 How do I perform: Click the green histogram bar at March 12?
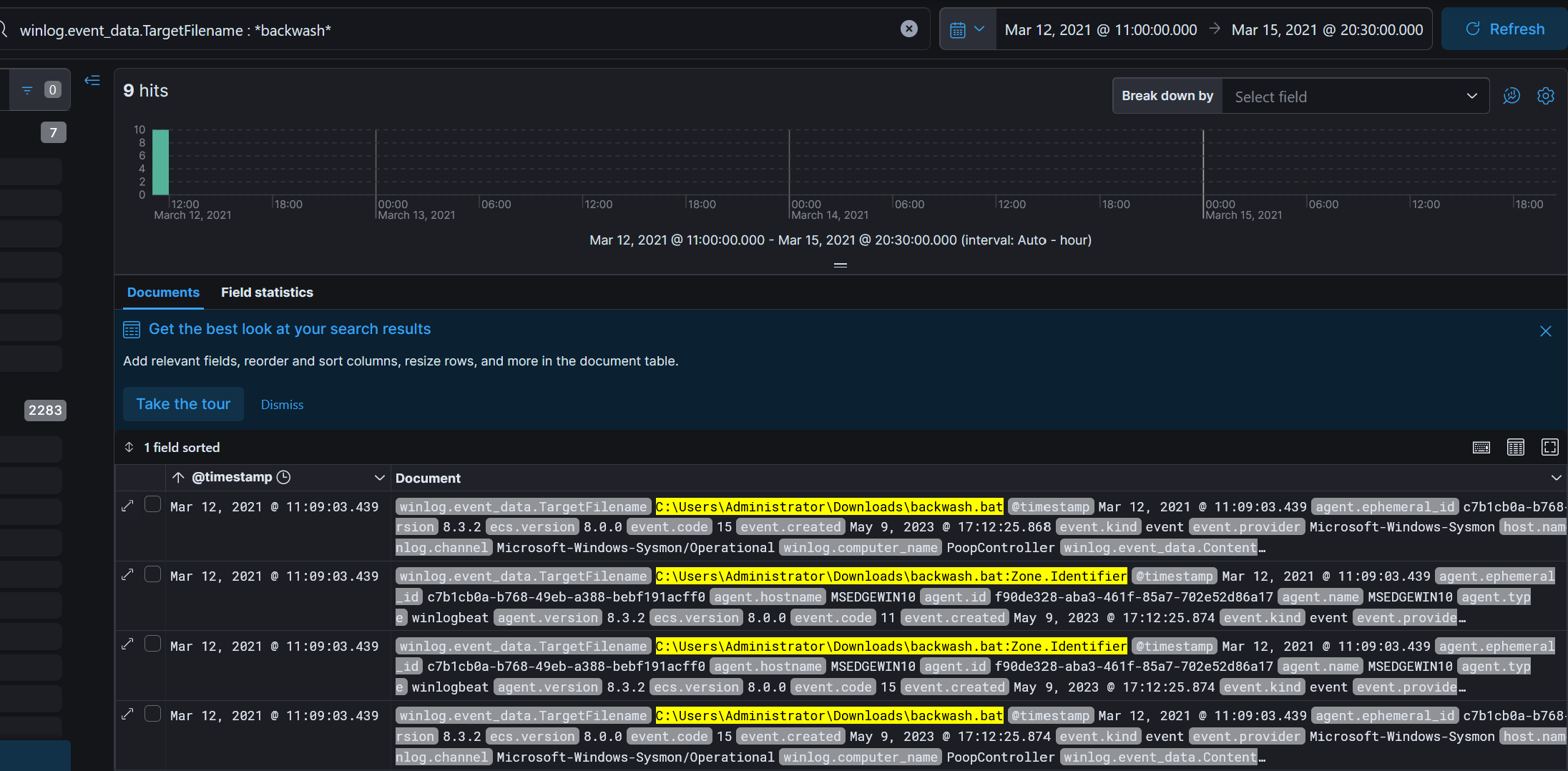tap(160, 162)
